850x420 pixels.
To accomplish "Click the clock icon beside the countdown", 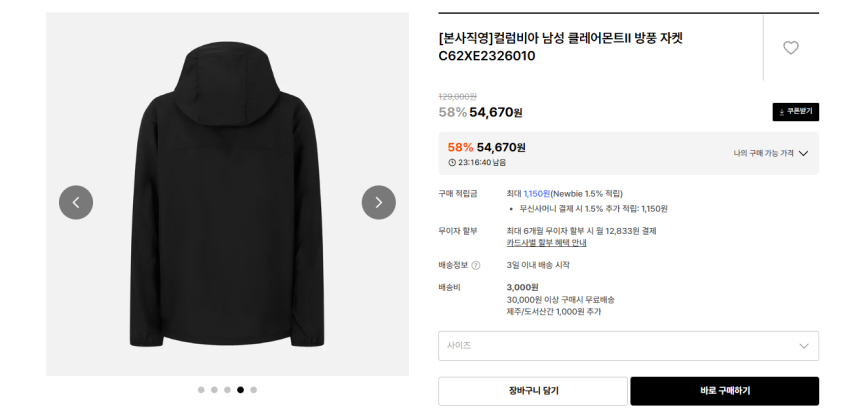I will point(452,162).
